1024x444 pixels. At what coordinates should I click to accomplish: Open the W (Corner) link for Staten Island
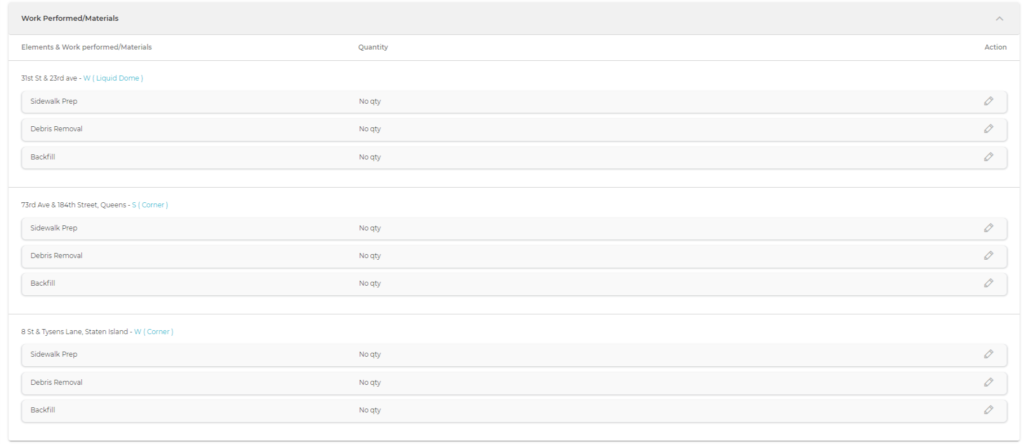(x=154, y=331)
